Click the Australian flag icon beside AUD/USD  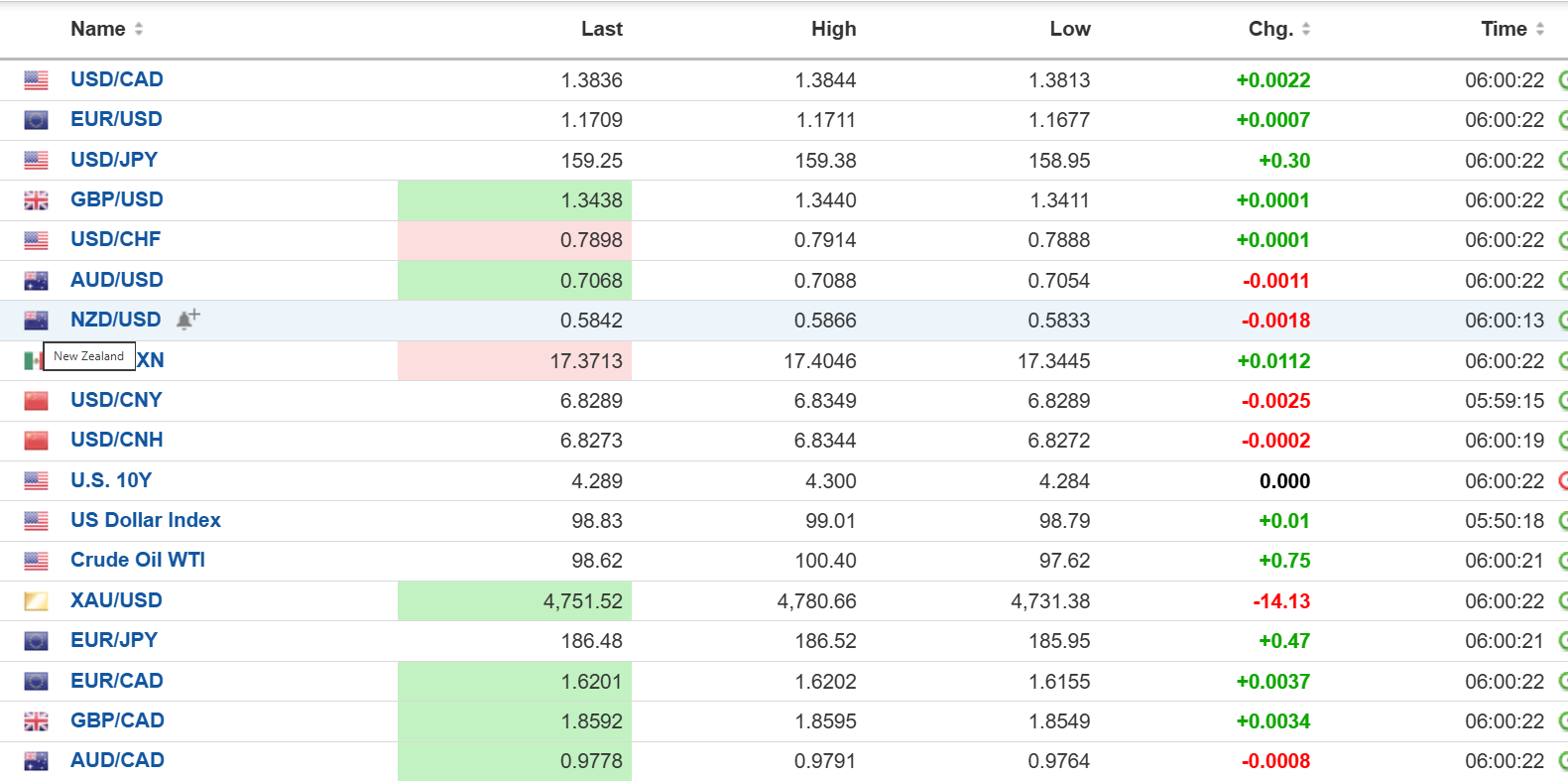point(36,281)
